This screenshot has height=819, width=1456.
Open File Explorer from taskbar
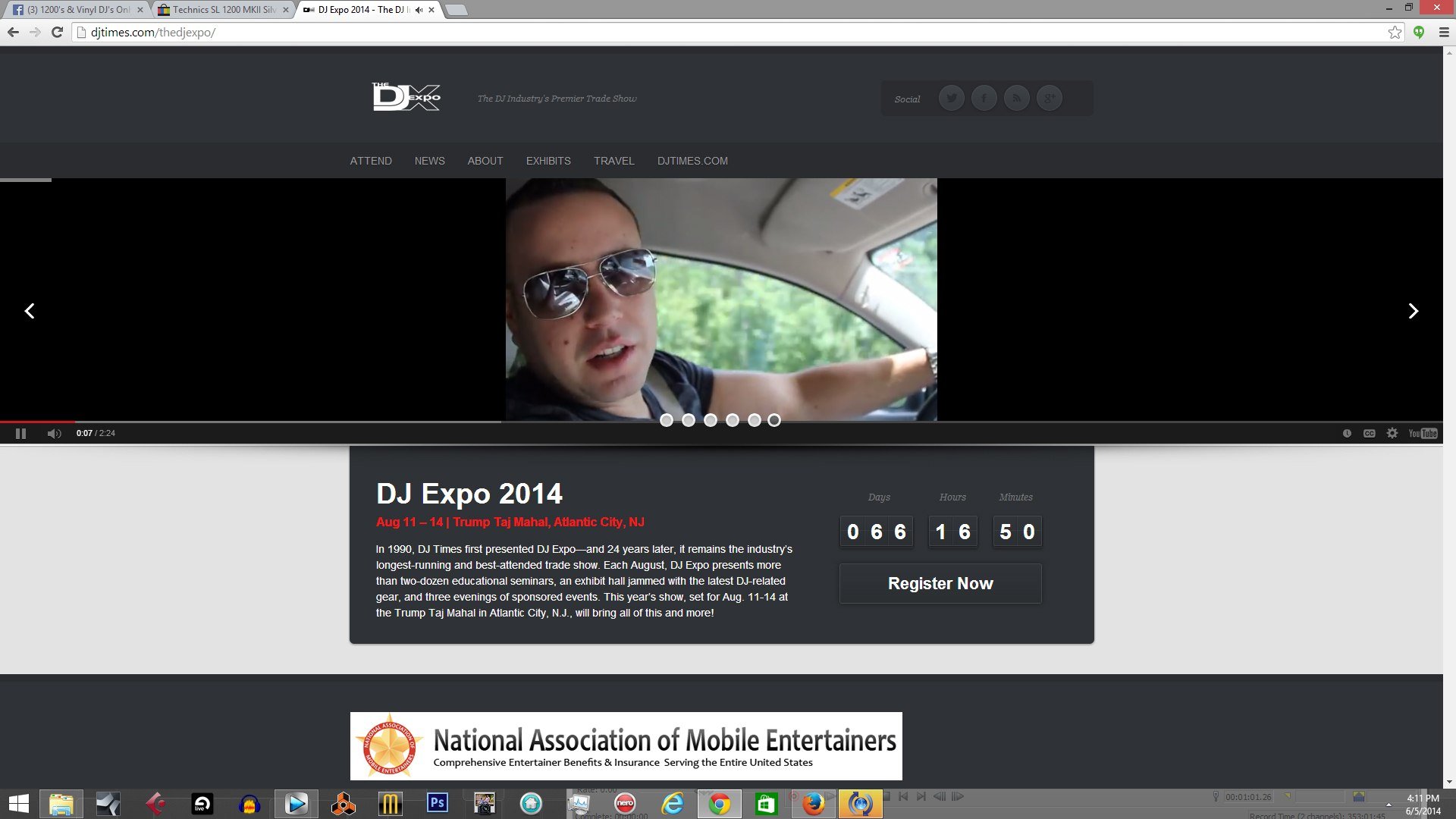(61, 804)
